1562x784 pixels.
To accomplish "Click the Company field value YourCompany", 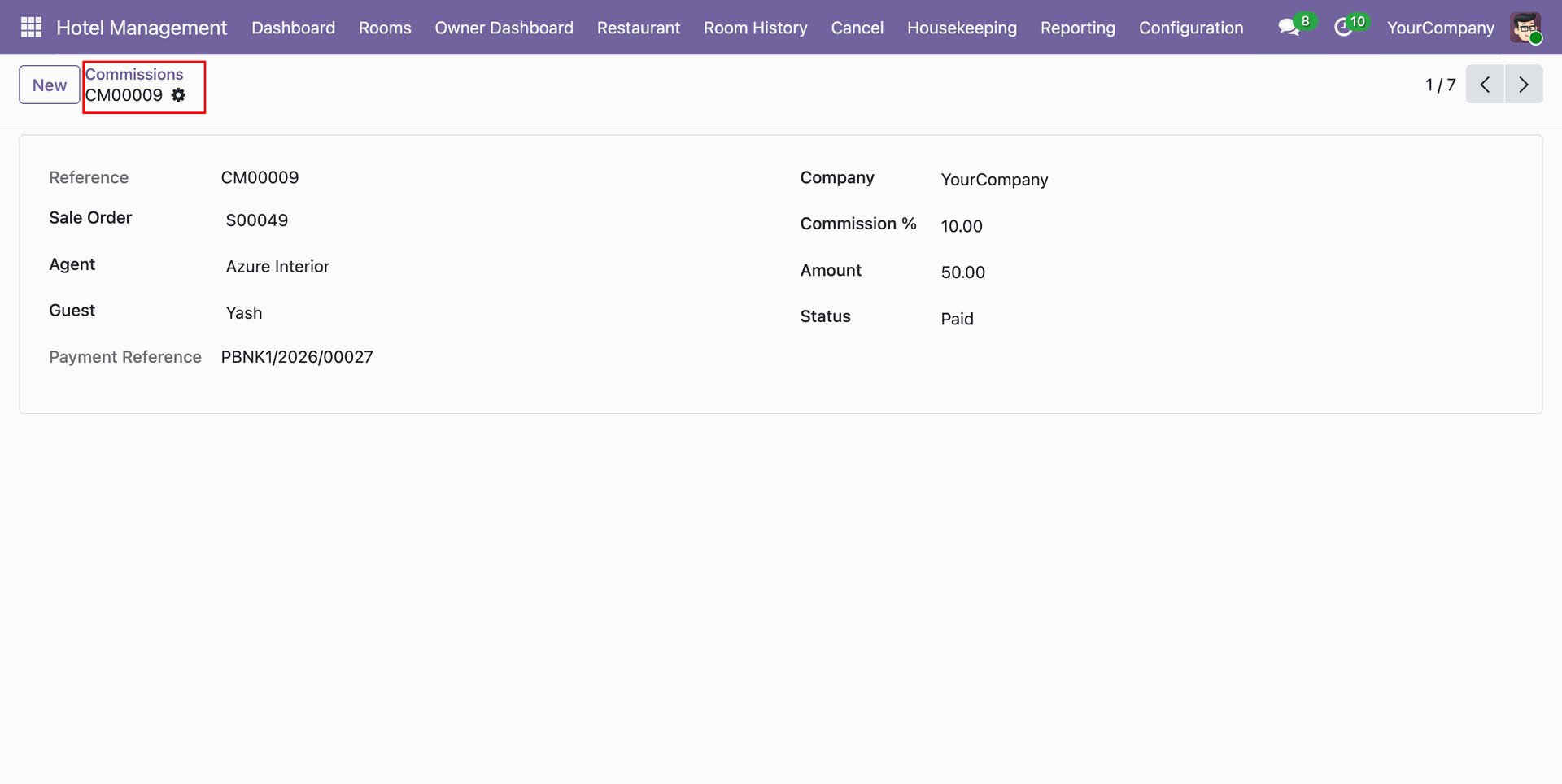I will click(x=994, y=180).
